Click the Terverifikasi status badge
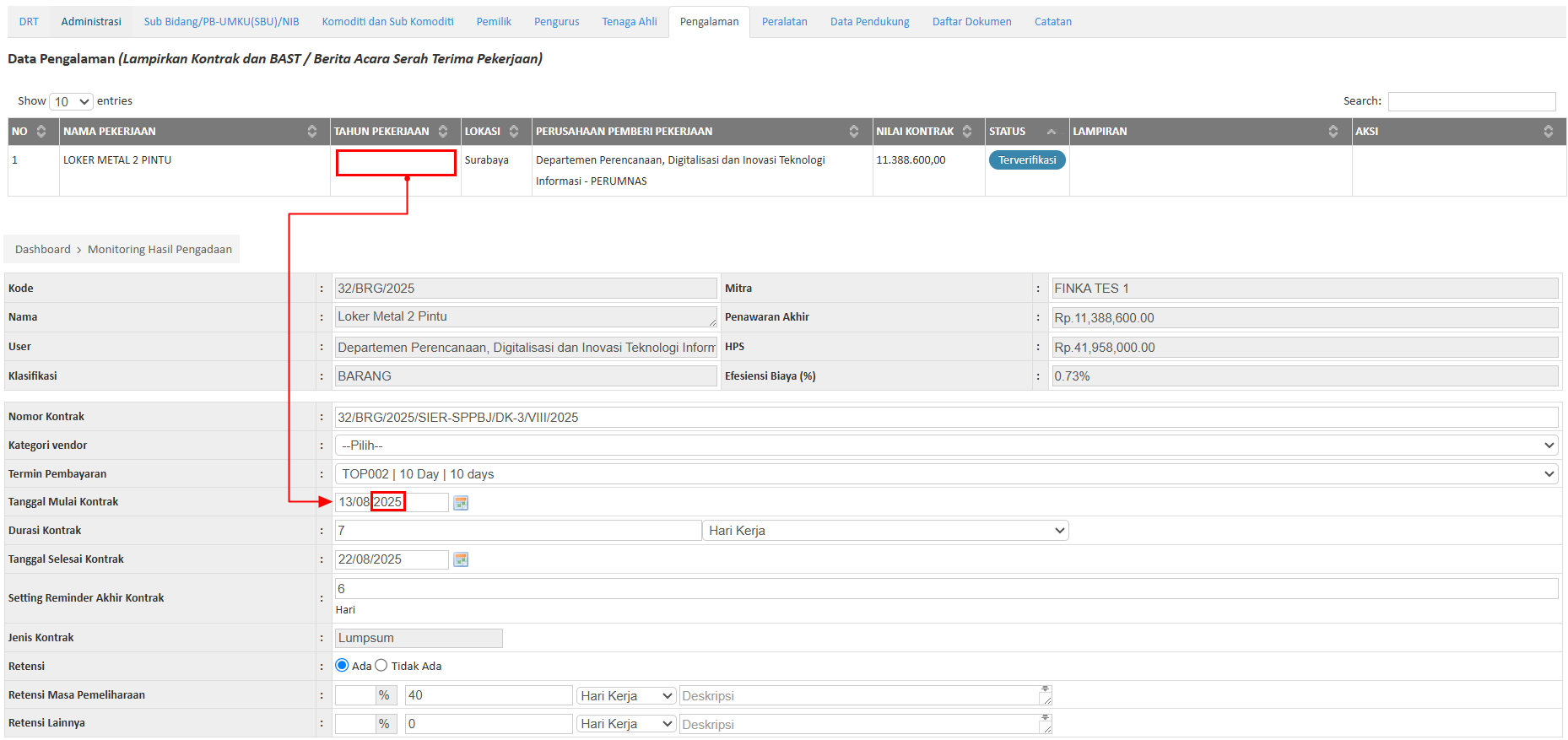Viewport: 1568px width, 740px height. [x=1027, y=160]
